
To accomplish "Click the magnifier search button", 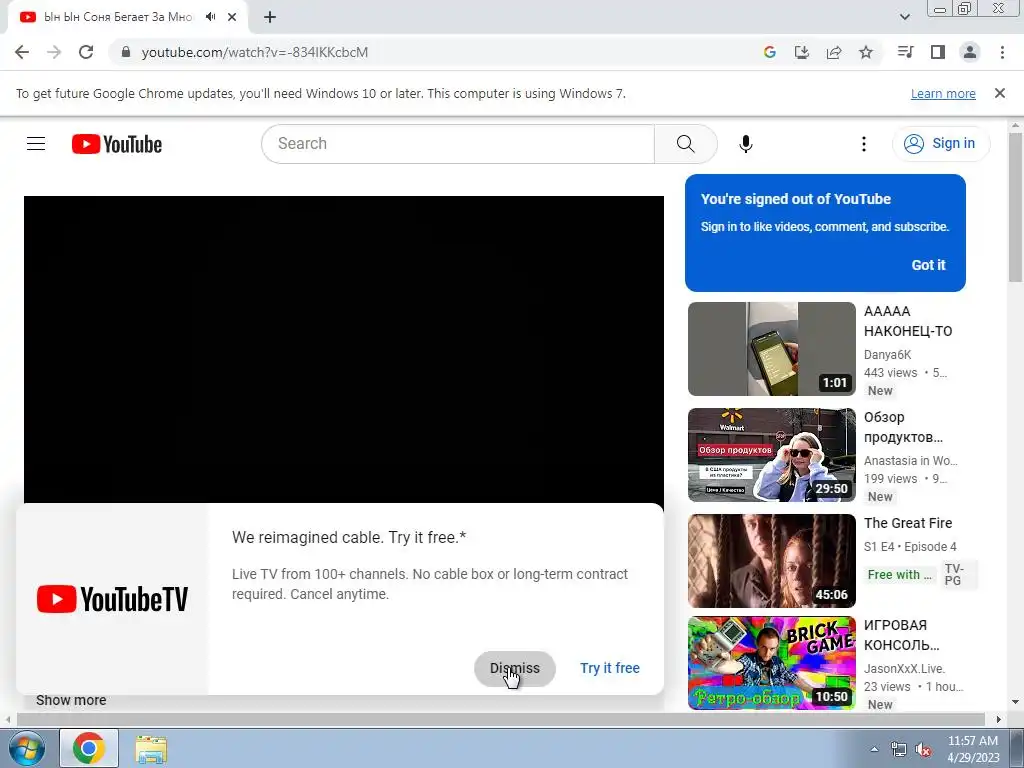I will coord(686,144).
